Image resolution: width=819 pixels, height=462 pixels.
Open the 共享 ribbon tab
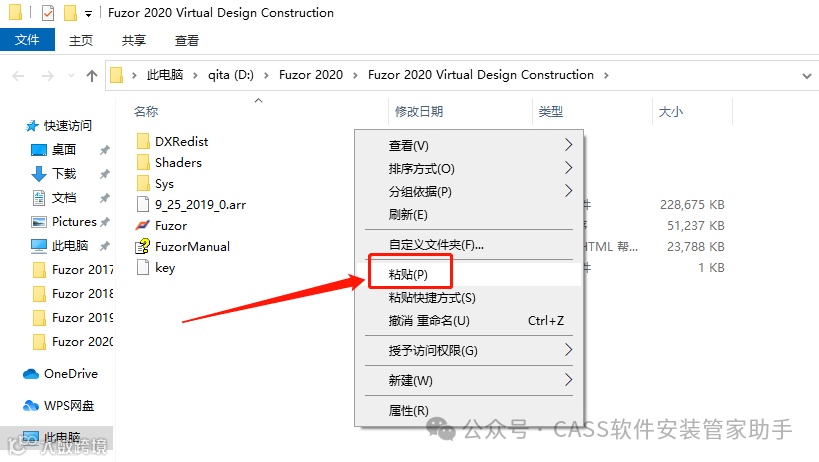(134, 40)
